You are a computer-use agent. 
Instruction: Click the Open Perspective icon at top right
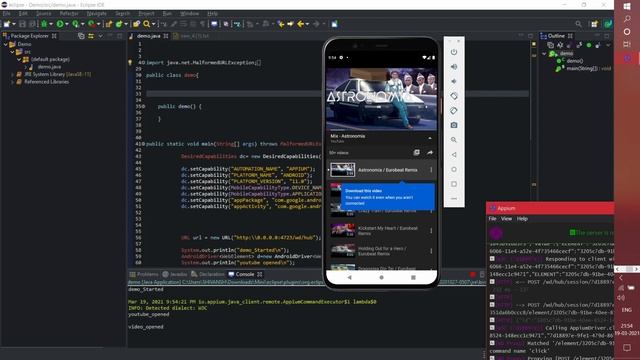(x=594, y=24)
